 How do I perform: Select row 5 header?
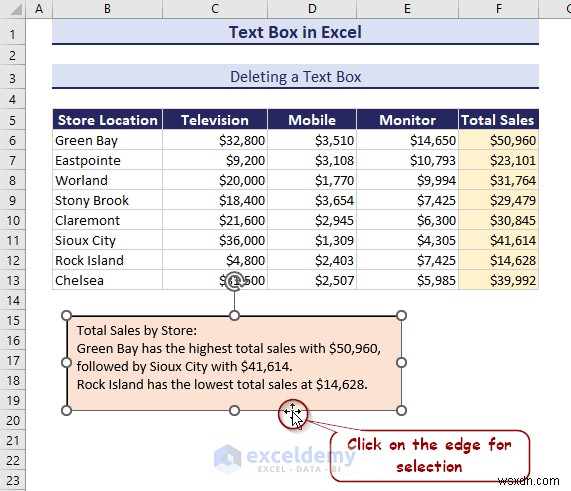pos(13,120)
